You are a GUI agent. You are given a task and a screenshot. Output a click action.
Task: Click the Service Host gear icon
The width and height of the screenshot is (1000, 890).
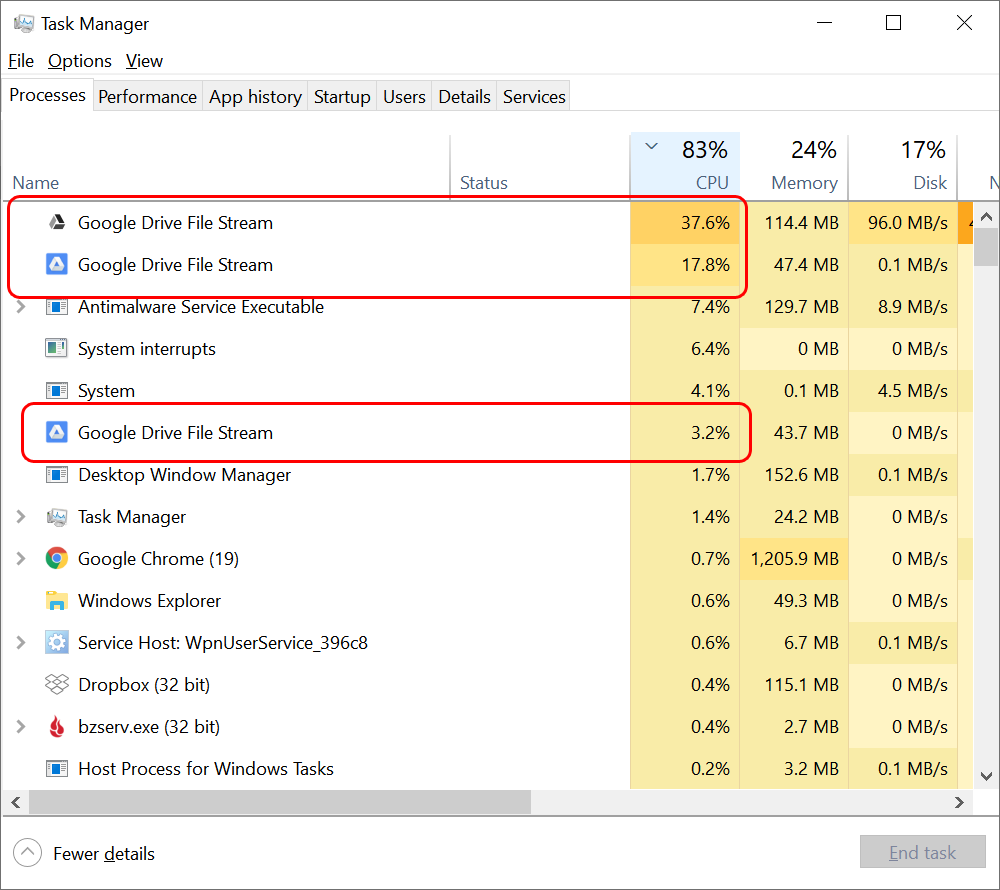coord(57,643)
